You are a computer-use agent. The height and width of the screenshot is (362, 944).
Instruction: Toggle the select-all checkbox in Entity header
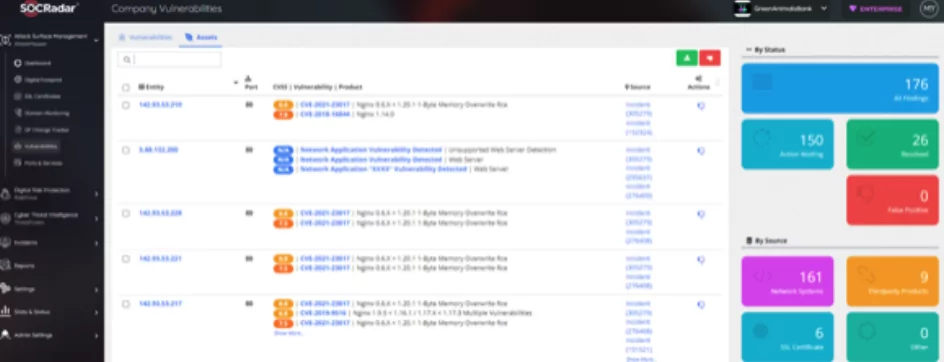pyautogui.click(x=126, y=87)
